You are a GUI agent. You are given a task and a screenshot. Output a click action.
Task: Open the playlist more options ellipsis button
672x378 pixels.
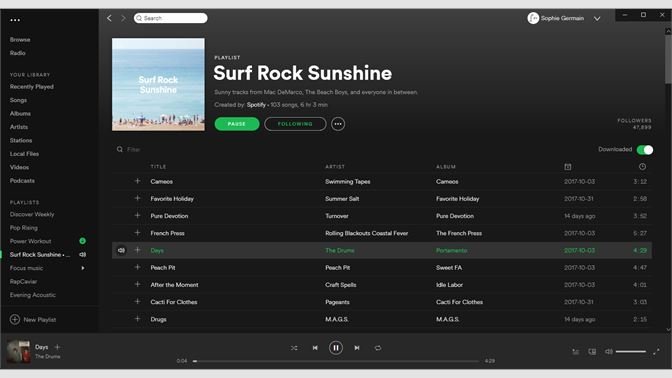click(x=338, y=124)
